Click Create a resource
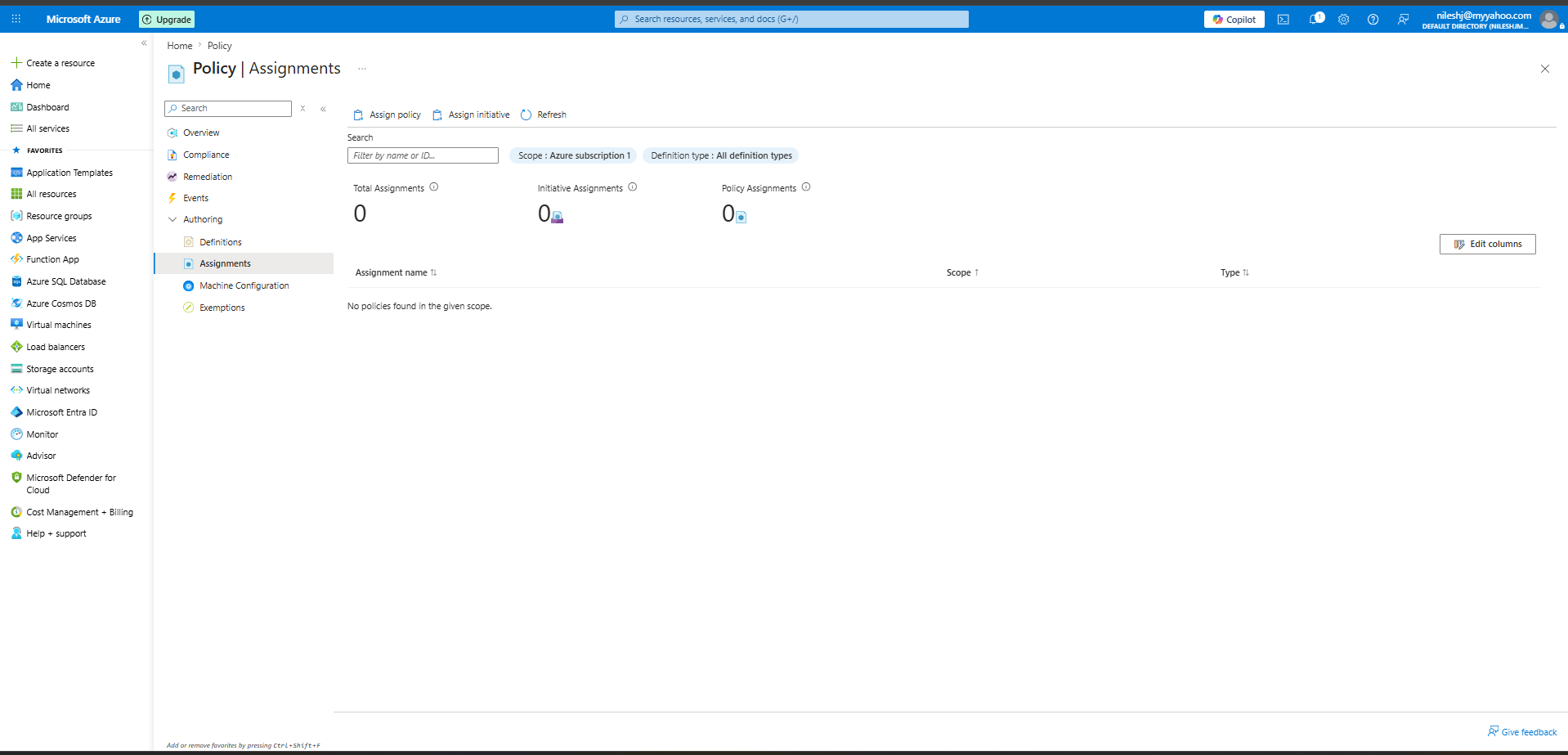The height and width of the screenshot is (755, 1568). pyautogui.click(x=53, y=63)
